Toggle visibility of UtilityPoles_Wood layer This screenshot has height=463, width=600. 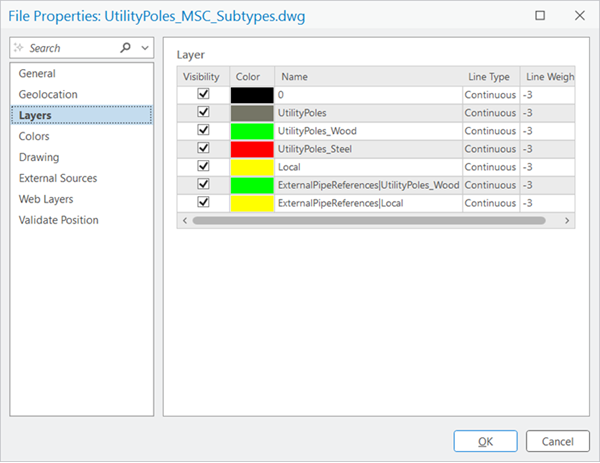pos(204,131)
